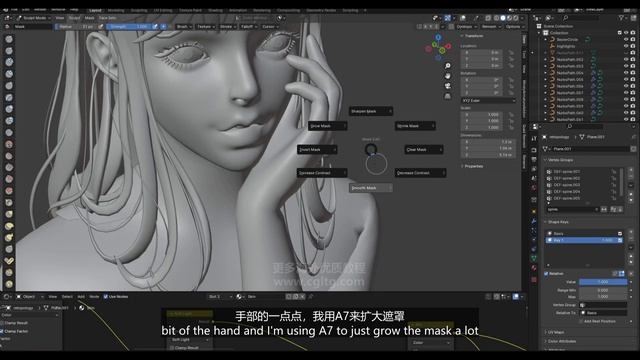
Task: Click the outliner filter funnel icon
Action: [x=621, y=18]
